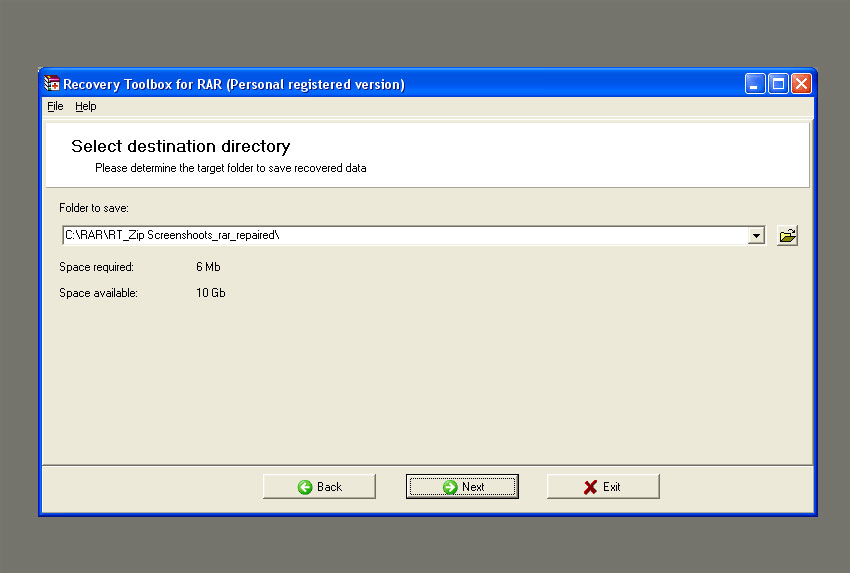Open the File menu
Screen dimensions: 850x573
55,106
